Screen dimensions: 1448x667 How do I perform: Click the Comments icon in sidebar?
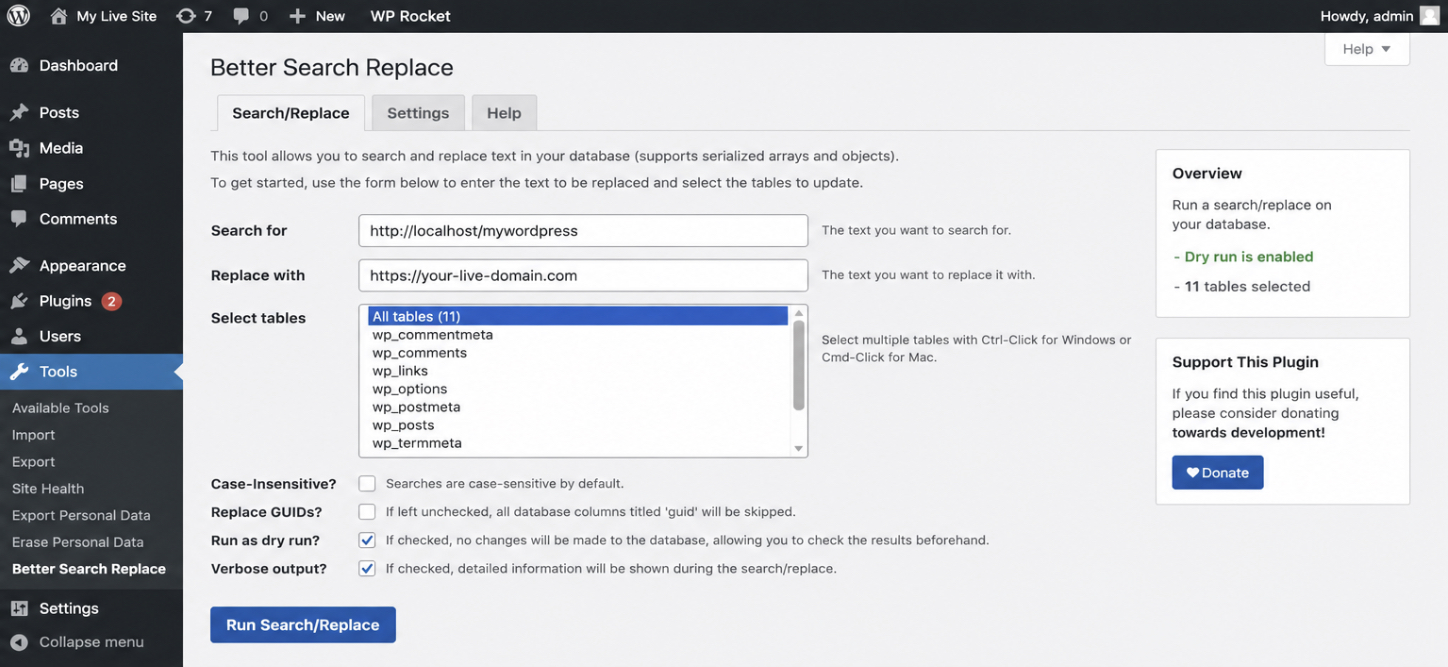click(19, 219)
